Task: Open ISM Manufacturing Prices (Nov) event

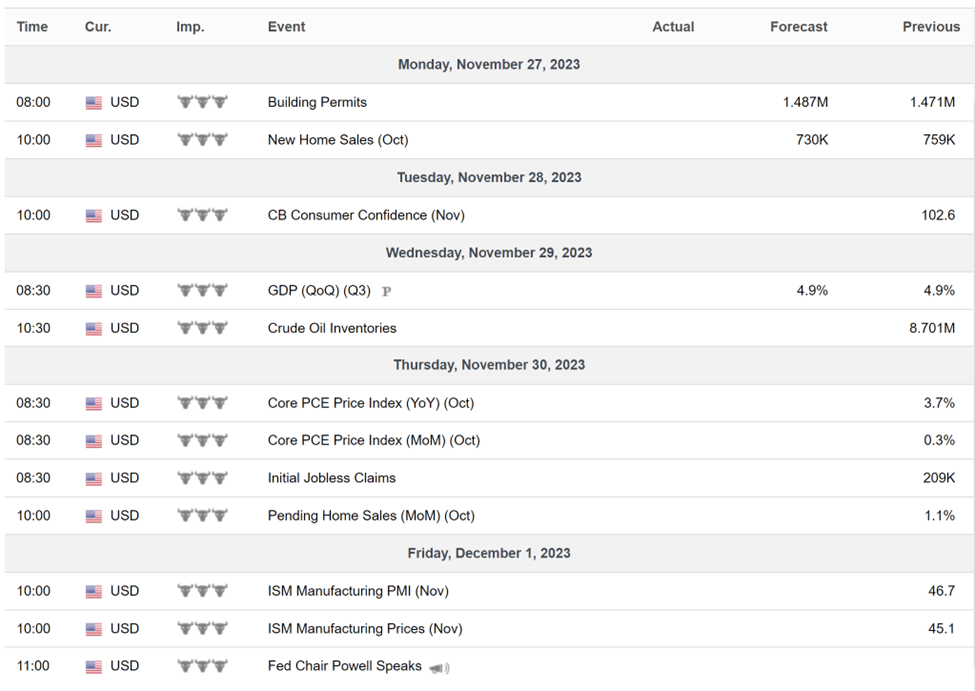Action: point(365,629)
